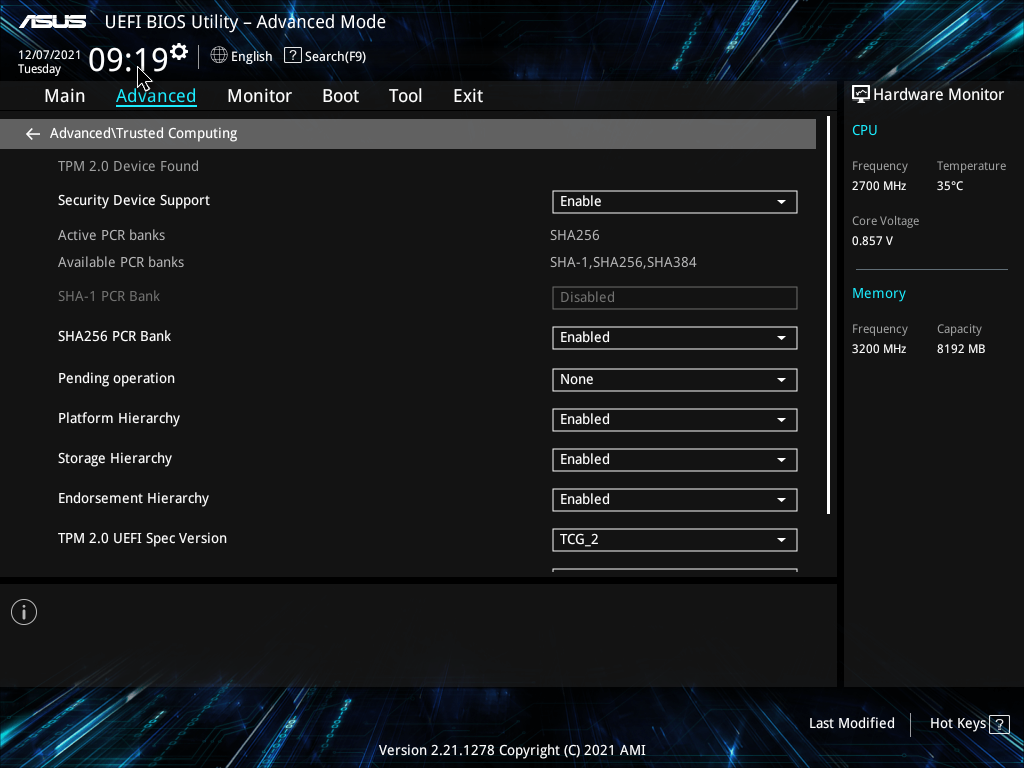Click the globe language icon
Image resolution: width=1024 pixels, height=768 pixels.
pos(219,56)
